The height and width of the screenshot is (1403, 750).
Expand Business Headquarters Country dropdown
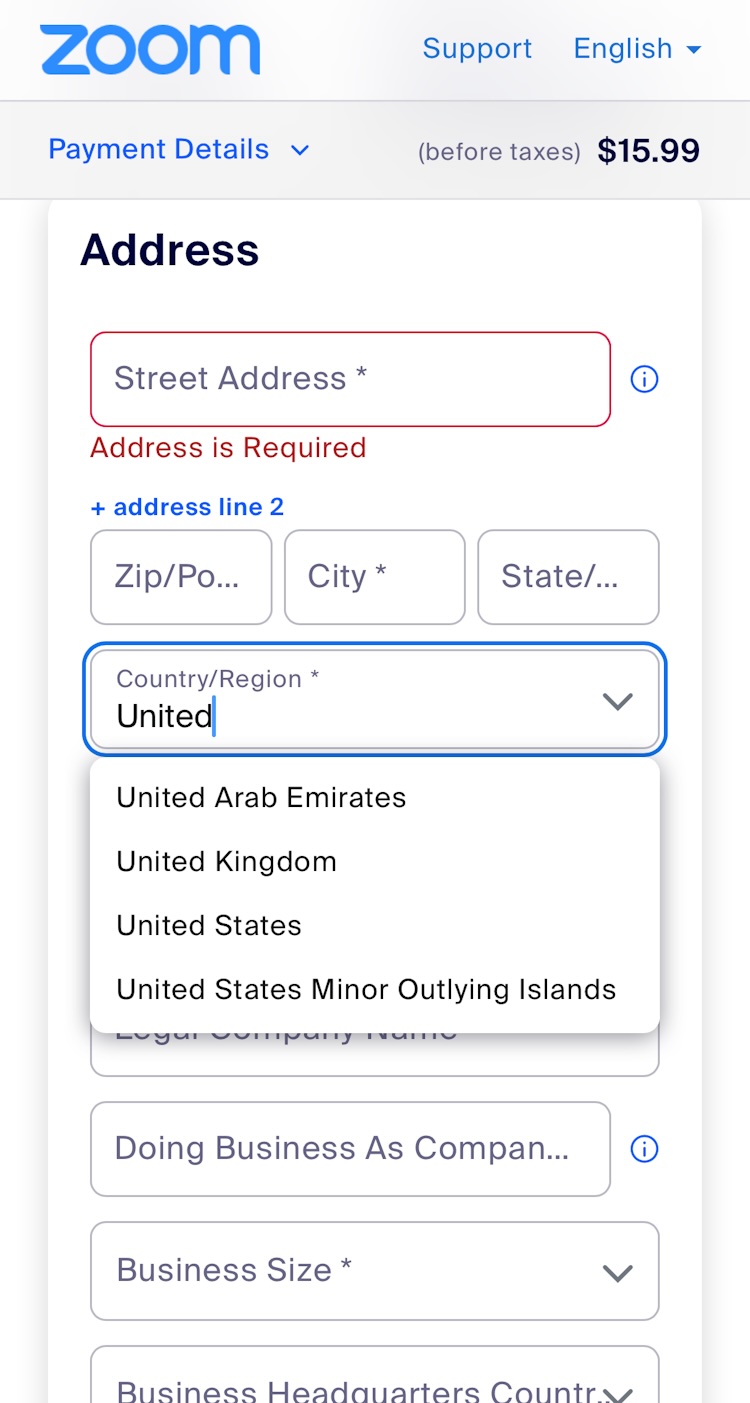(374, 1385)
